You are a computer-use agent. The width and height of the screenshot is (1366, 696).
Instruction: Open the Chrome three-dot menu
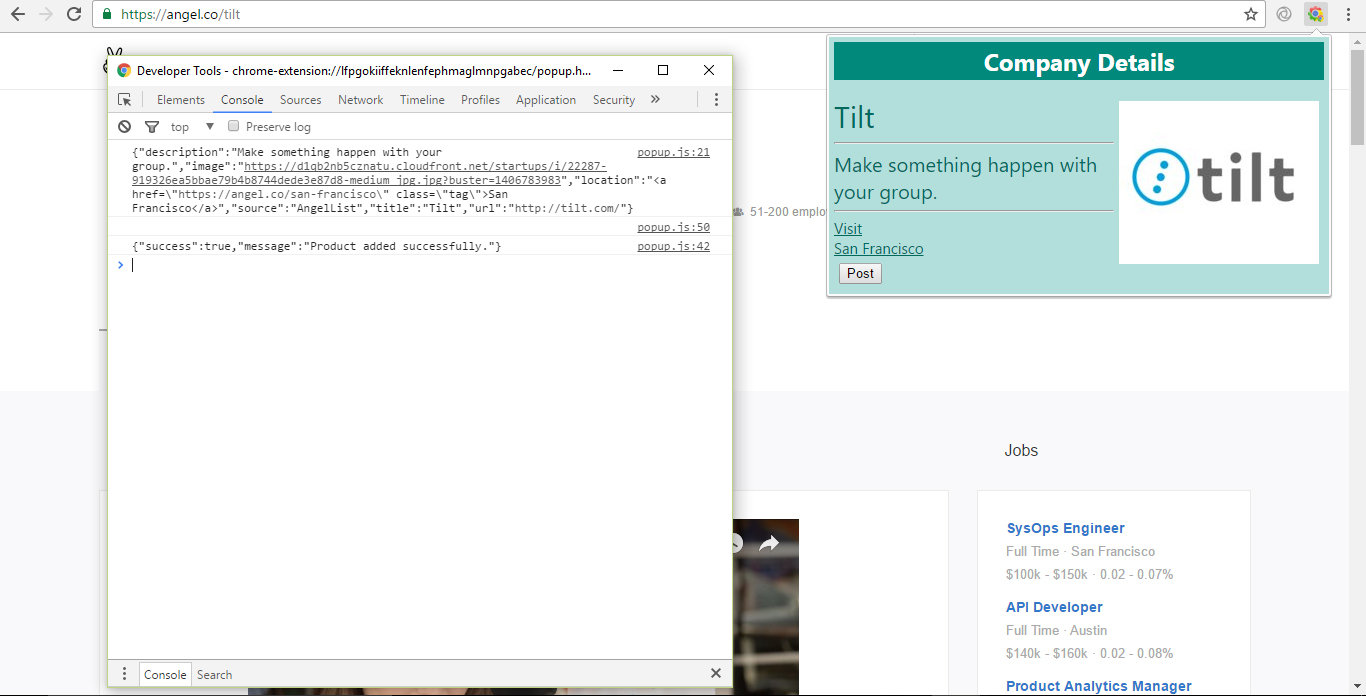pos(1348,14)
